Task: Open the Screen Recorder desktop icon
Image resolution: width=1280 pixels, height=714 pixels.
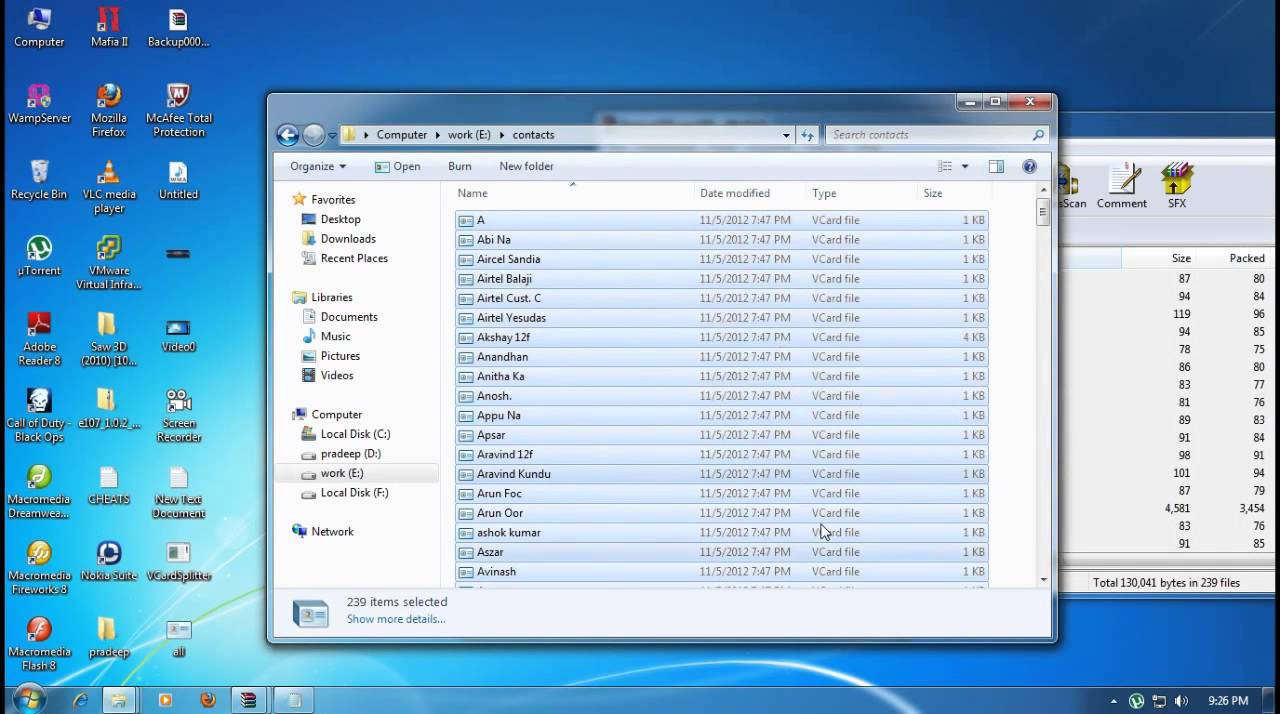Action: pyautogui.click(x=178, y=415)
